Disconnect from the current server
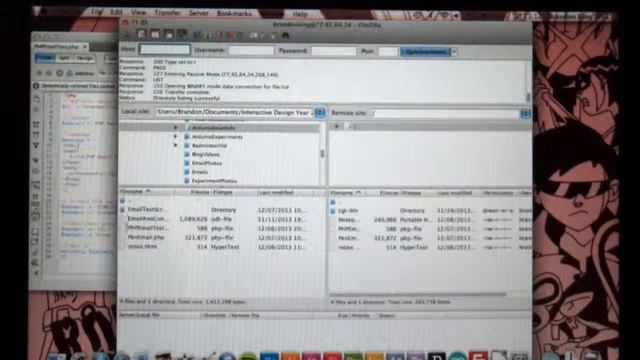 pyautogui.click(x=230, y=36)
